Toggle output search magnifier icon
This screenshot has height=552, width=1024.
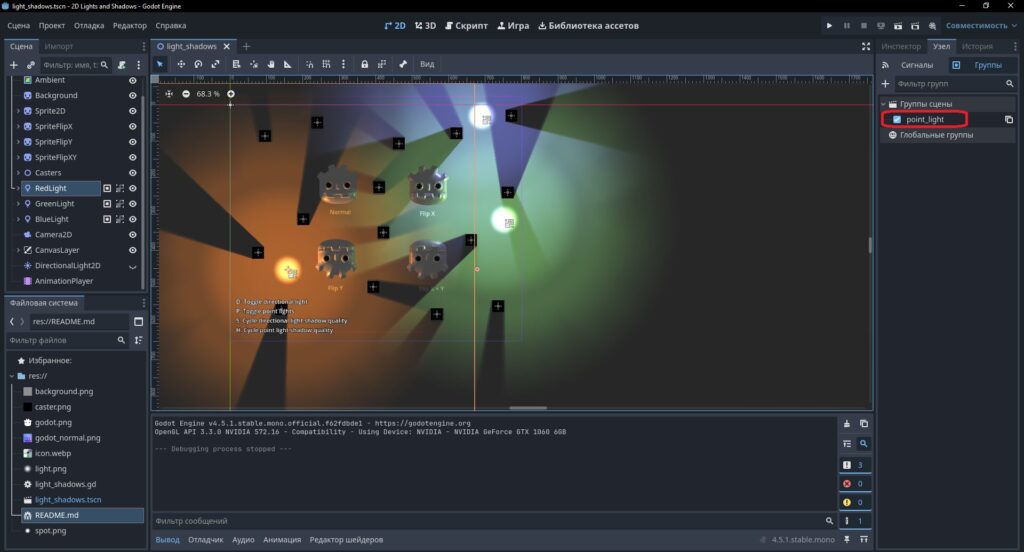(x=864, y=444)
